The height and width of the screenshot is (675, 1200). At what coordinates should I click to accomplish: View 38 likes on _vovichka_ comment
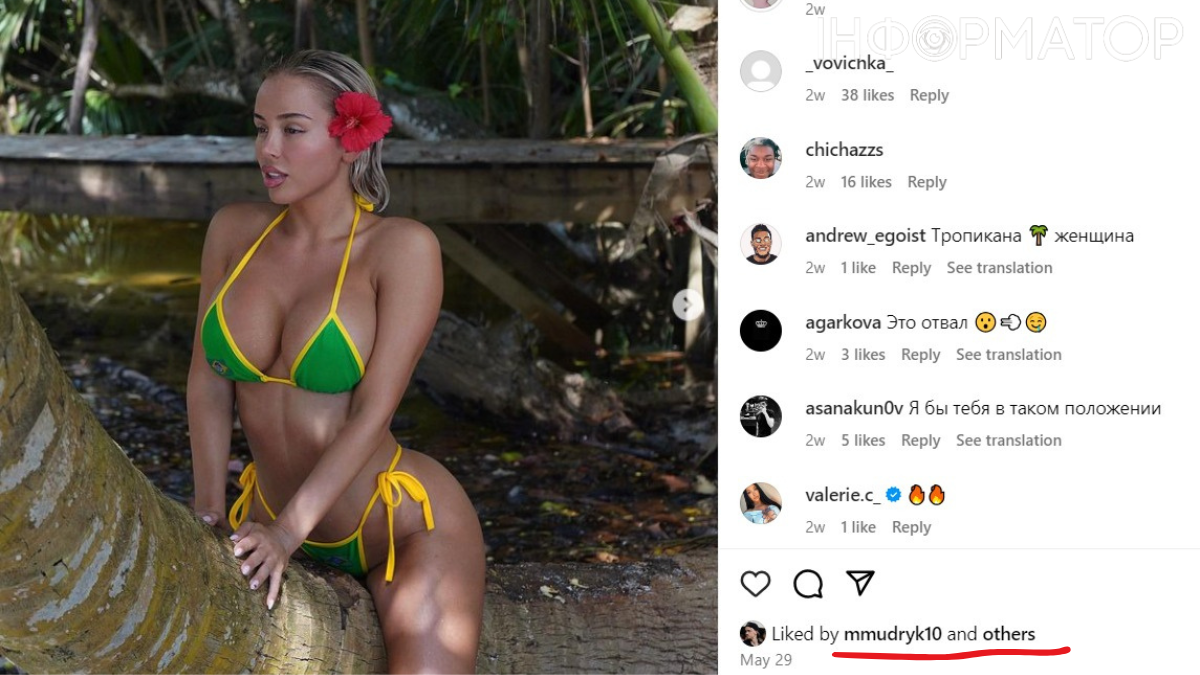pyautogui.click(x=867, y=95)
